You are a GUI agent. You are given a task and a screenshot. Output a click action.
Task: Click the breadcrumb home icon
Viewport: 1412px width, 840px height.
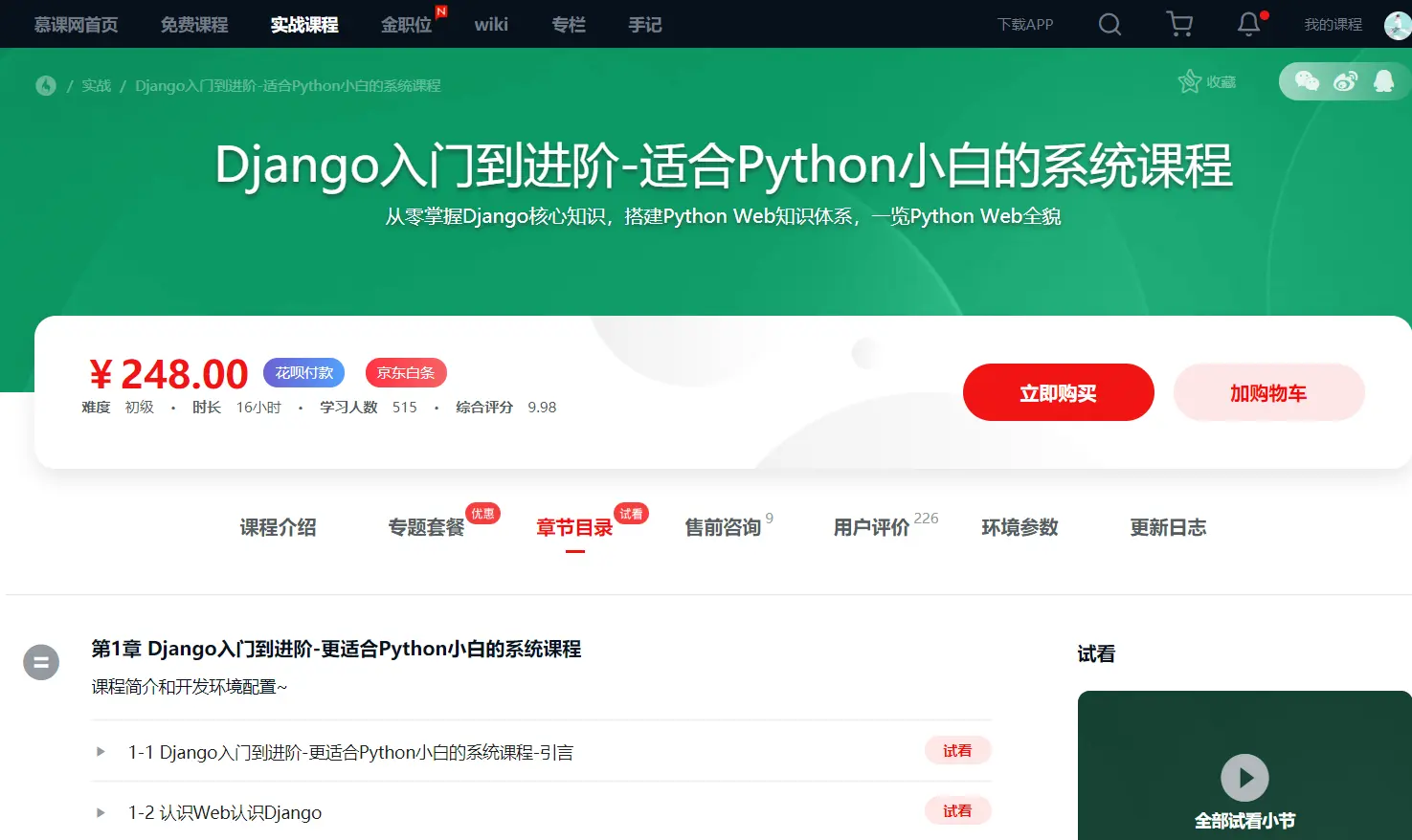pos(46,85)
